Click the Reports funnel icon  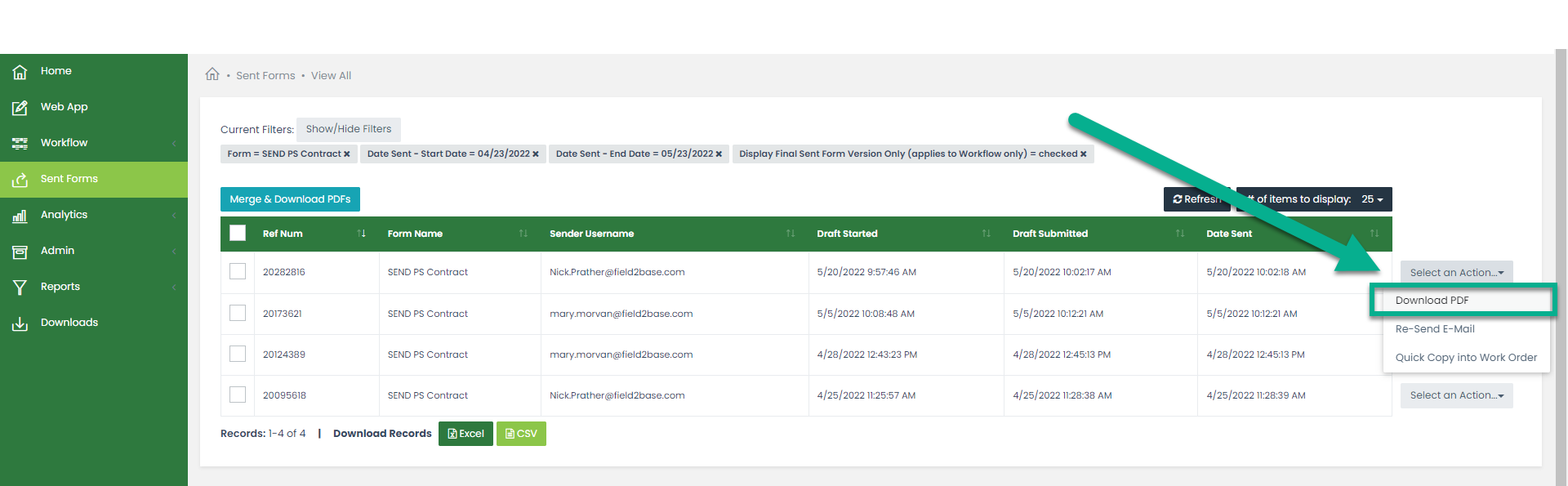click(20, 288)
